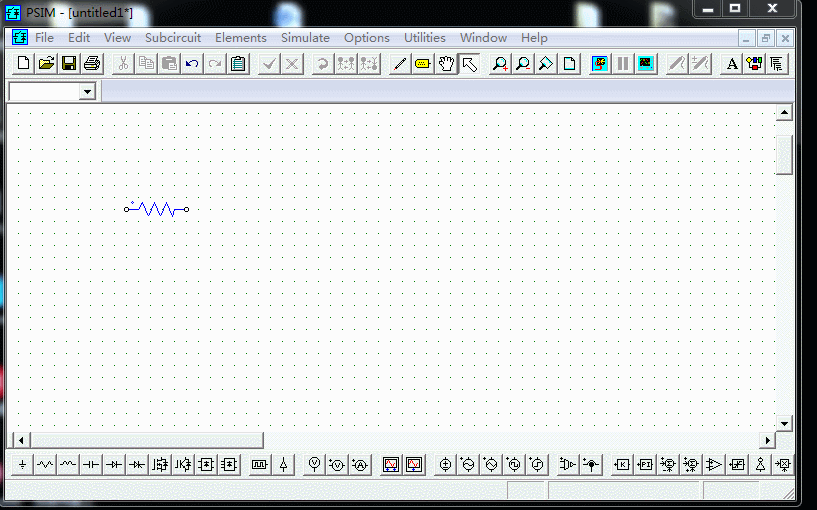Screen dimensions: 817x510
Task: Place an IGBT switch element
Action: pos(183,464)
